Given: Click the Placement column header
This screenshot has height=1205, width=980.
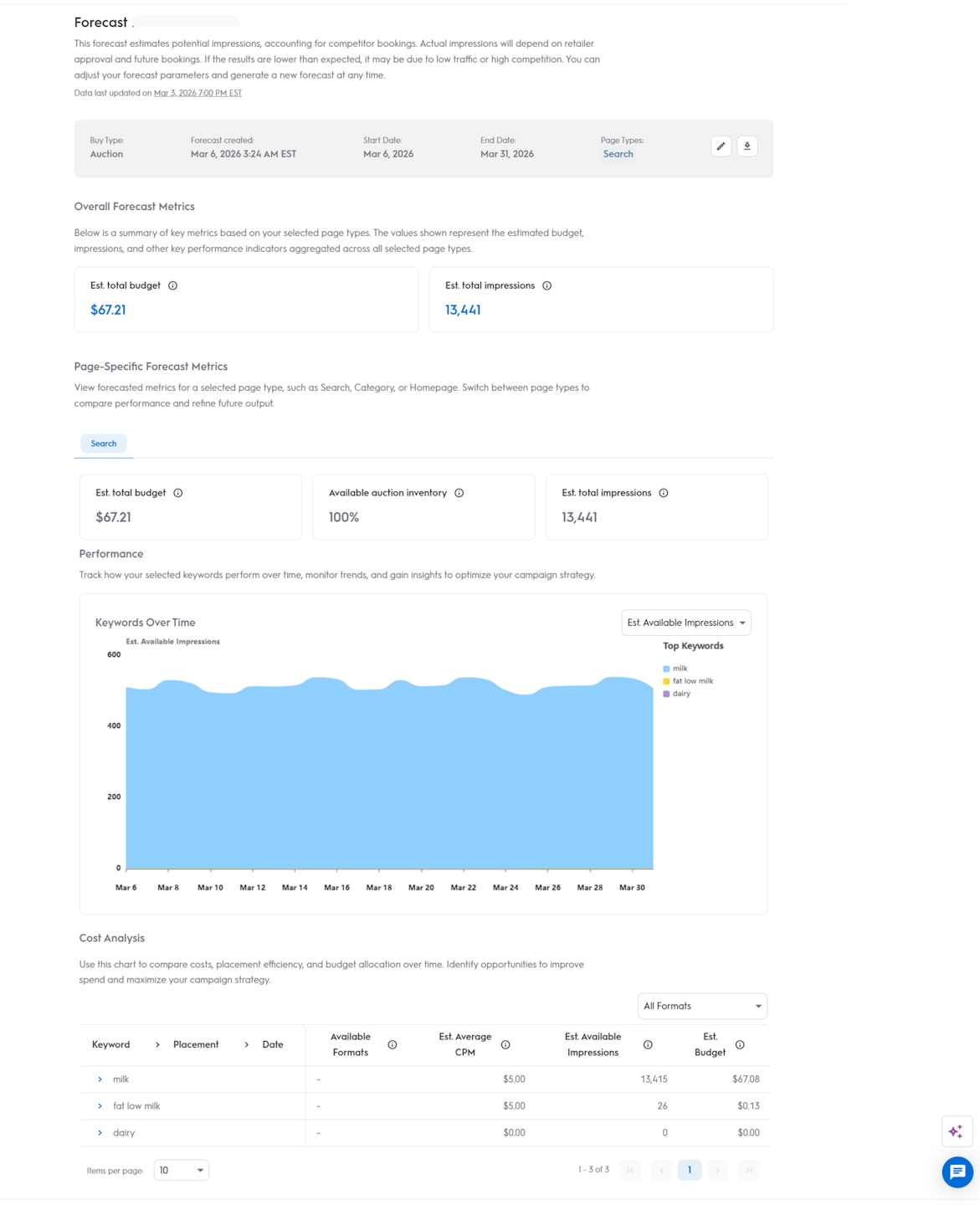Looking at the screenshot, I should pyautogui.click(x=196, y=1045).
